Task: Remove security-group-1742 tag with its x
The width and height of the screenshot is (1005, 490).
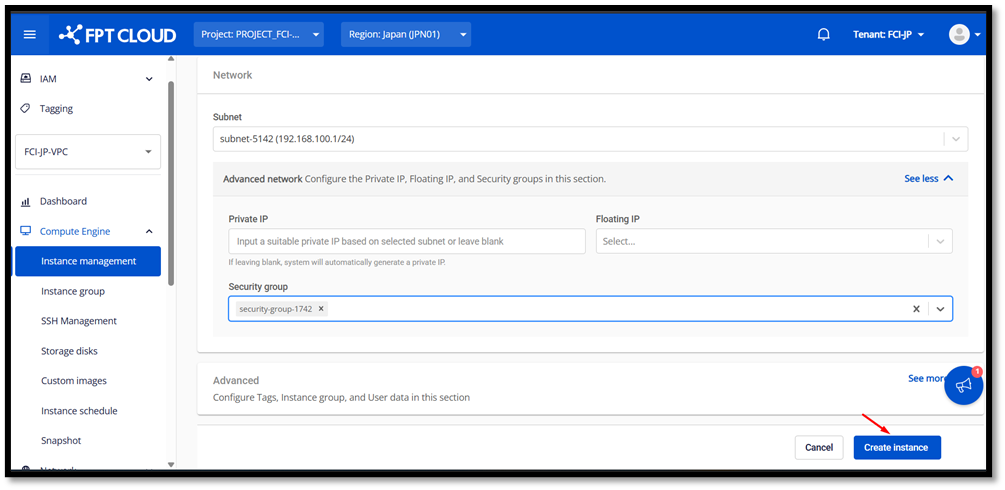Action: [321, 309]
